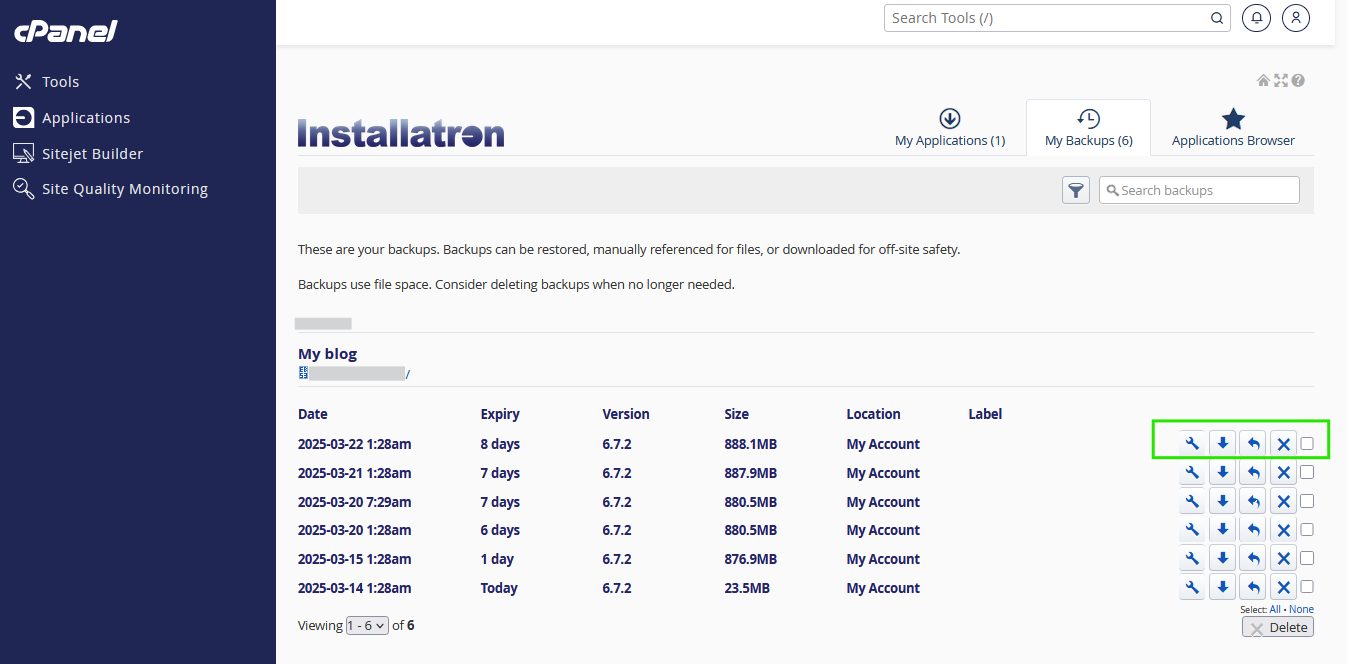Viewport: 1347px width, 664px height.
Task: Click the My blog heading
Action: tap(327, 354)
